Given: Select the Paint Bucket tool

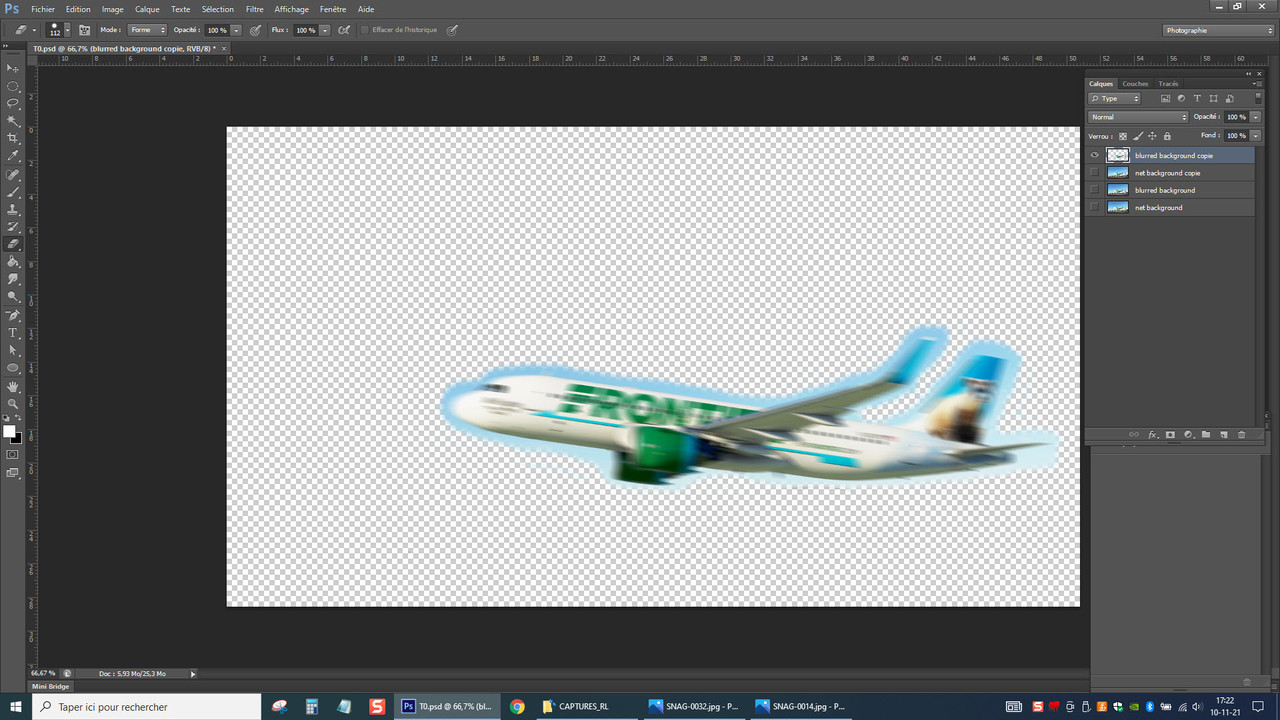Looking at the screenshot, I should [13, 262].
